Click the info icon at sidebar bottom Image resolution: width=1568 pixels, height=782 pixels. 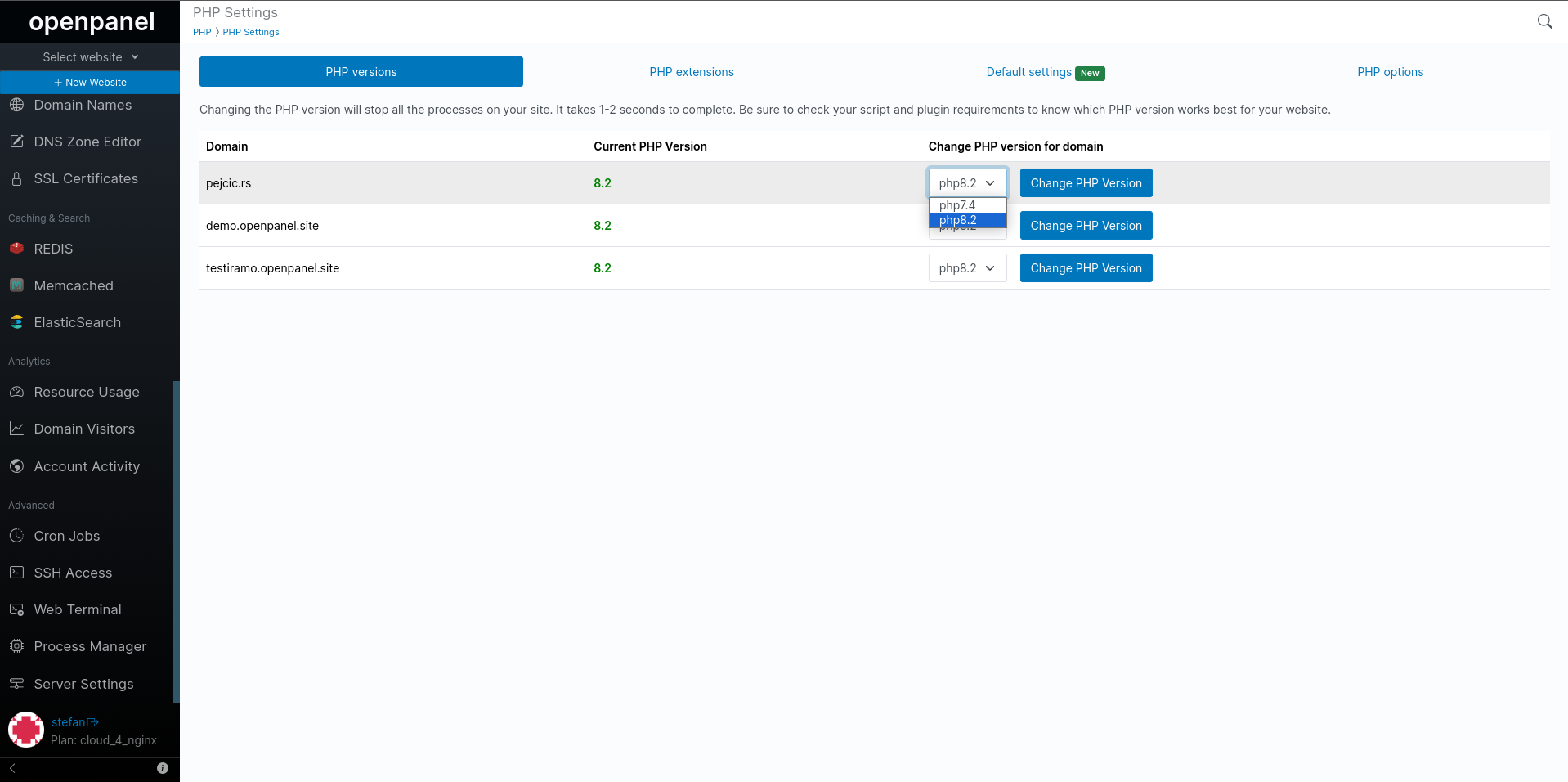tap(163, 768)
